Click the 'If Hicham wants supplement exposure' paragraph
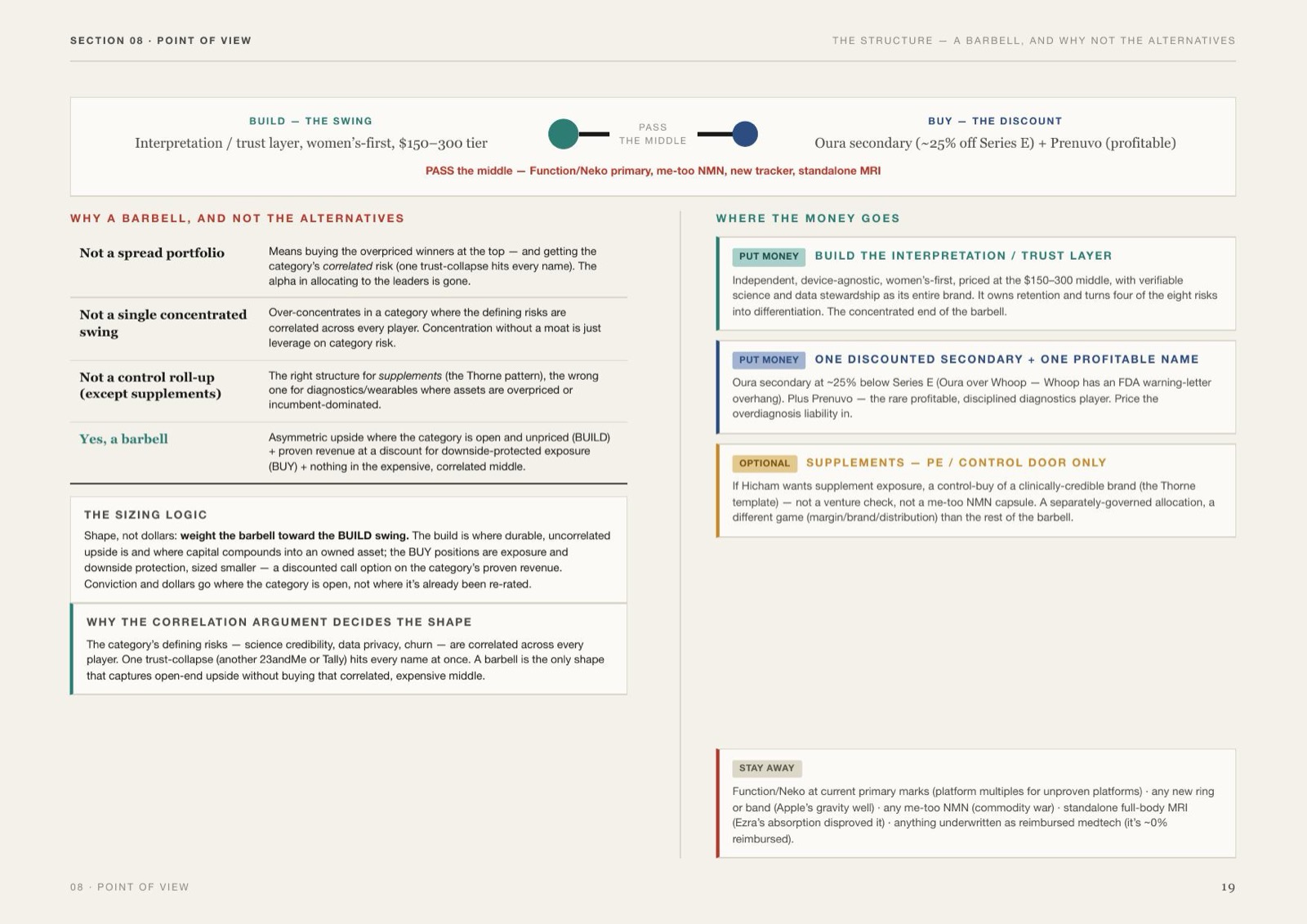Image resolution: width=1307 pixels, height=924 pixels. click(973, 502)
